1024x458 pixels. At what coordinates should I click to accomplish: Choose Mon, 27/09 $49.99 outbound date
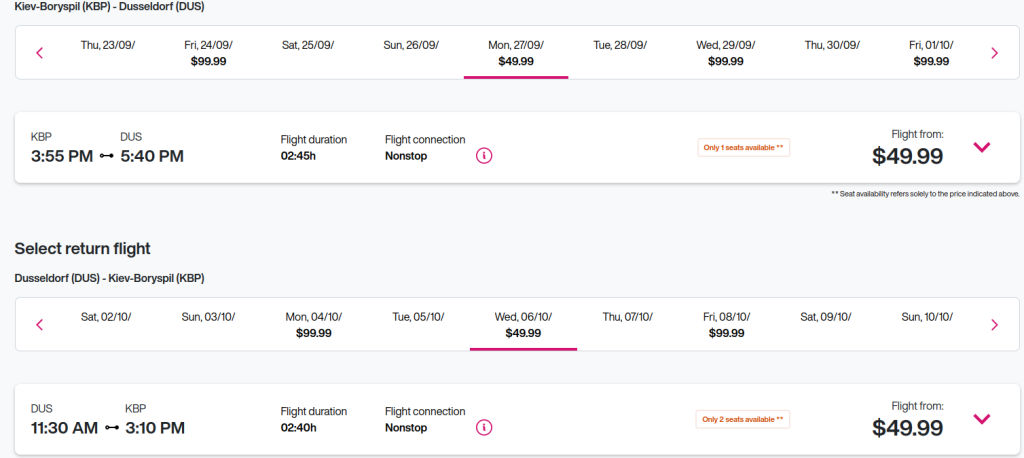point(516,53)
